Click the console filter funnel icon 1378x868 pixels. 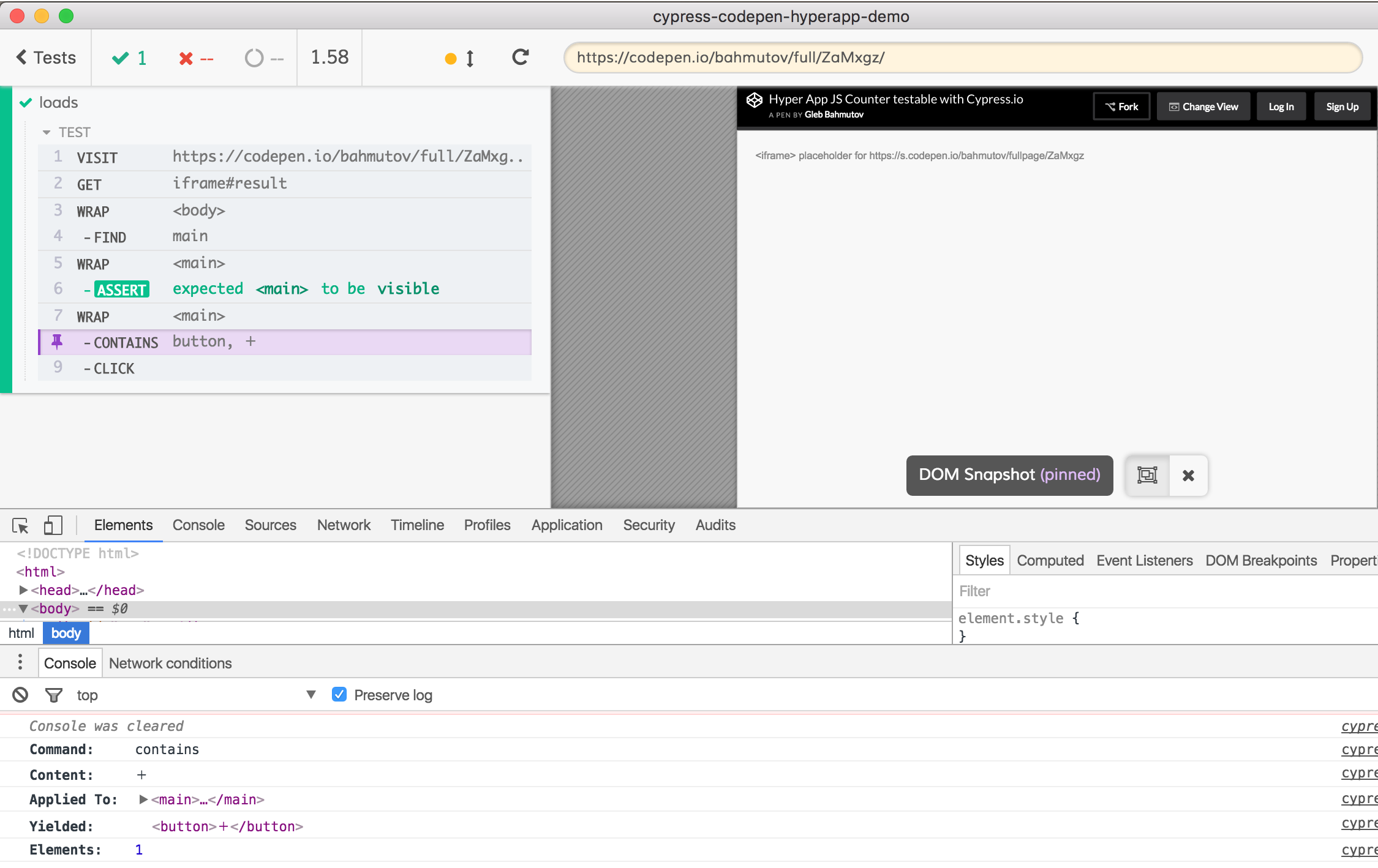tap(54, 695)
